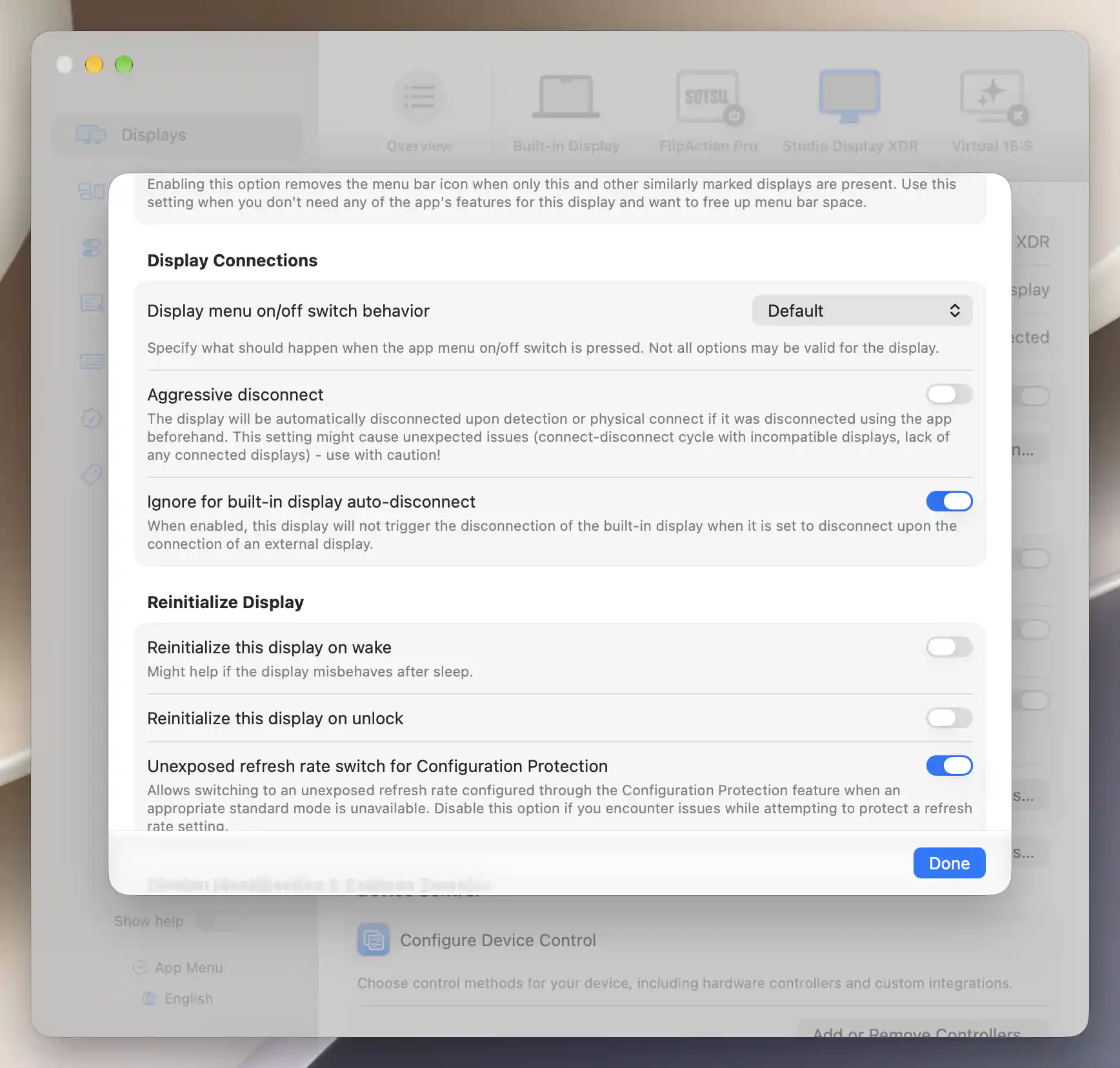Screen dimensions: 1120x1068
Task: Select the Virtual 16:9 display tab
Action: click(992, 112)
